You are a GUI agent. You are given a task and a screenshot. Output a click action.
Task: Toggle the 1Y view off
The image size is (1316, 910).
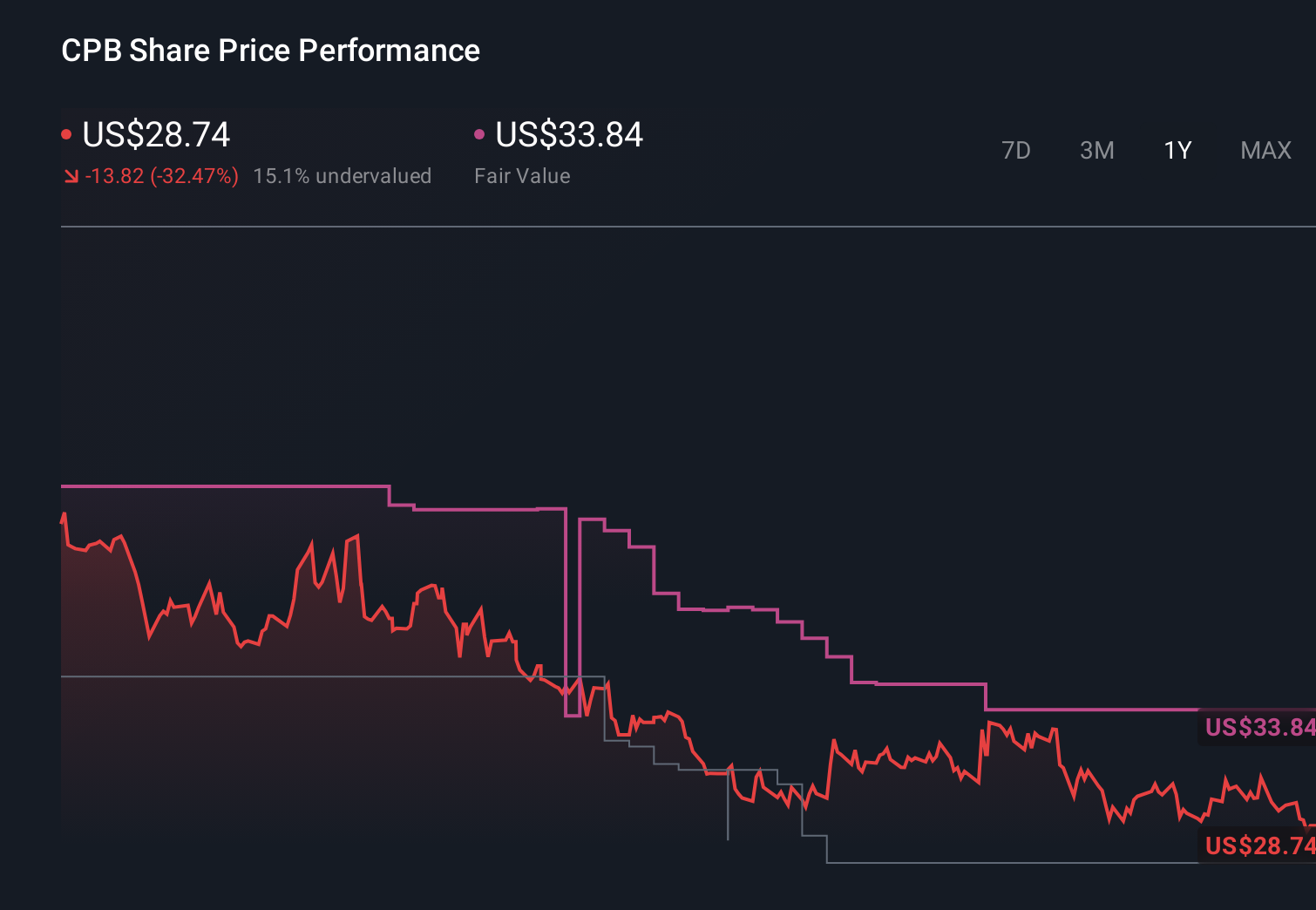pyautogui.click(x=1177, y=150)
